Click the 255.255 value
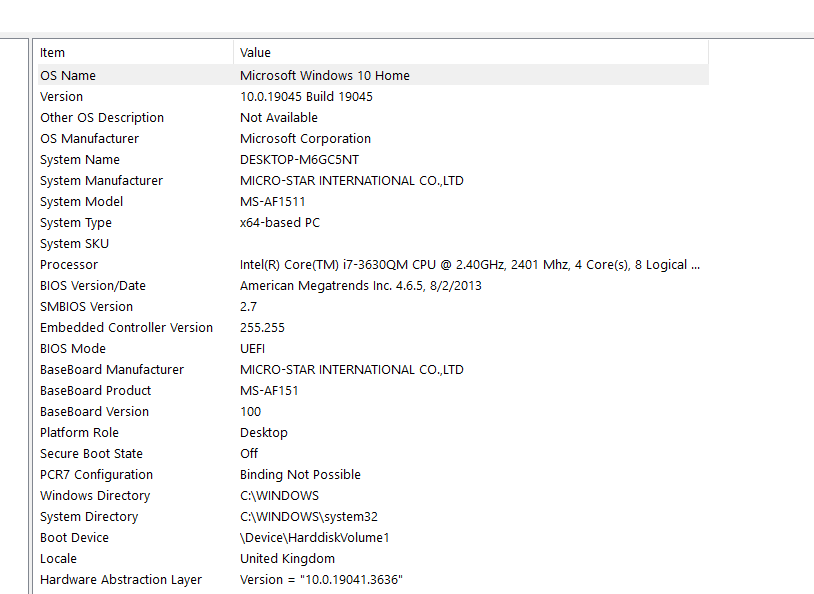Screen dimensions: 814x594 (262, 328)
